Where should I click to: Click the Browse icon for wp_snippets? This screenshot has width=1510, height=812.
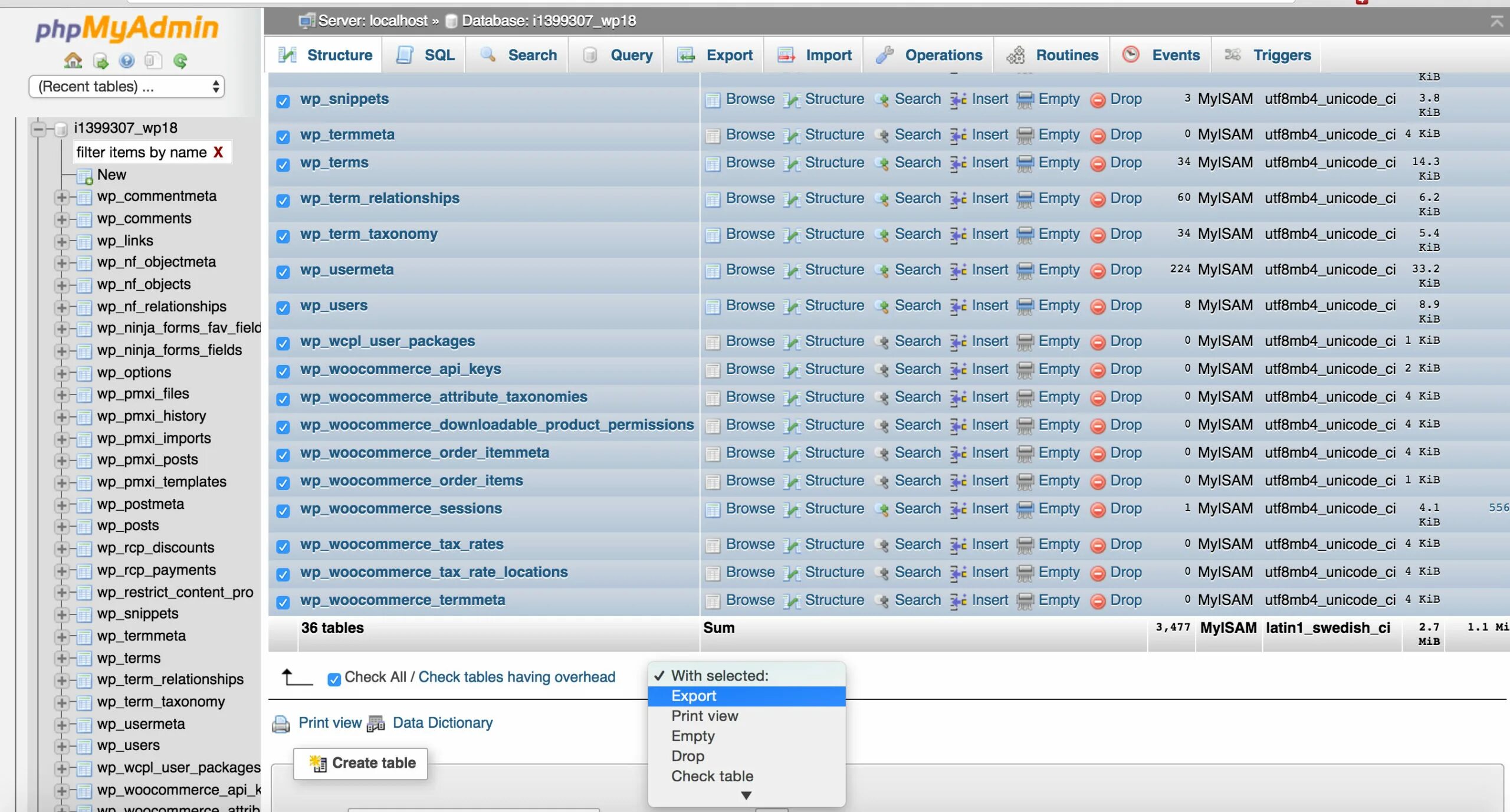(713, 100)
